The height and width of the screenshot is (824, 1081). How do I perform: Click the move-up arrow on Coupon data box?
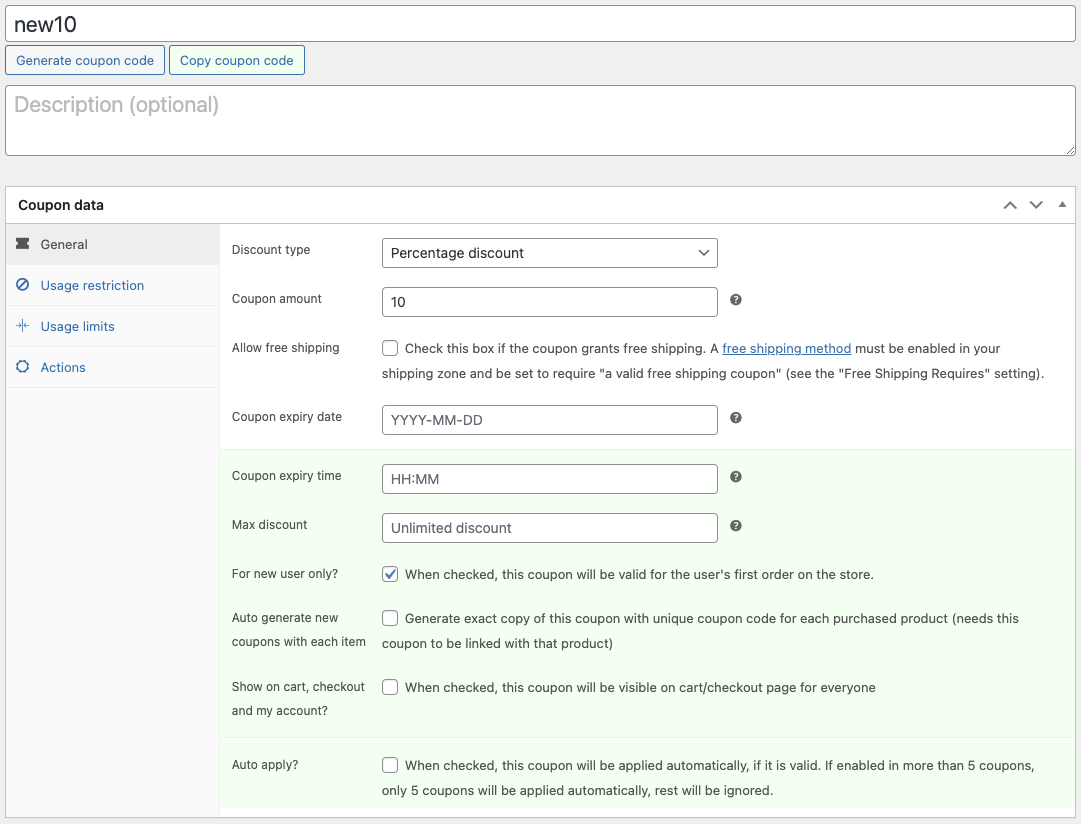point(1009,204)
